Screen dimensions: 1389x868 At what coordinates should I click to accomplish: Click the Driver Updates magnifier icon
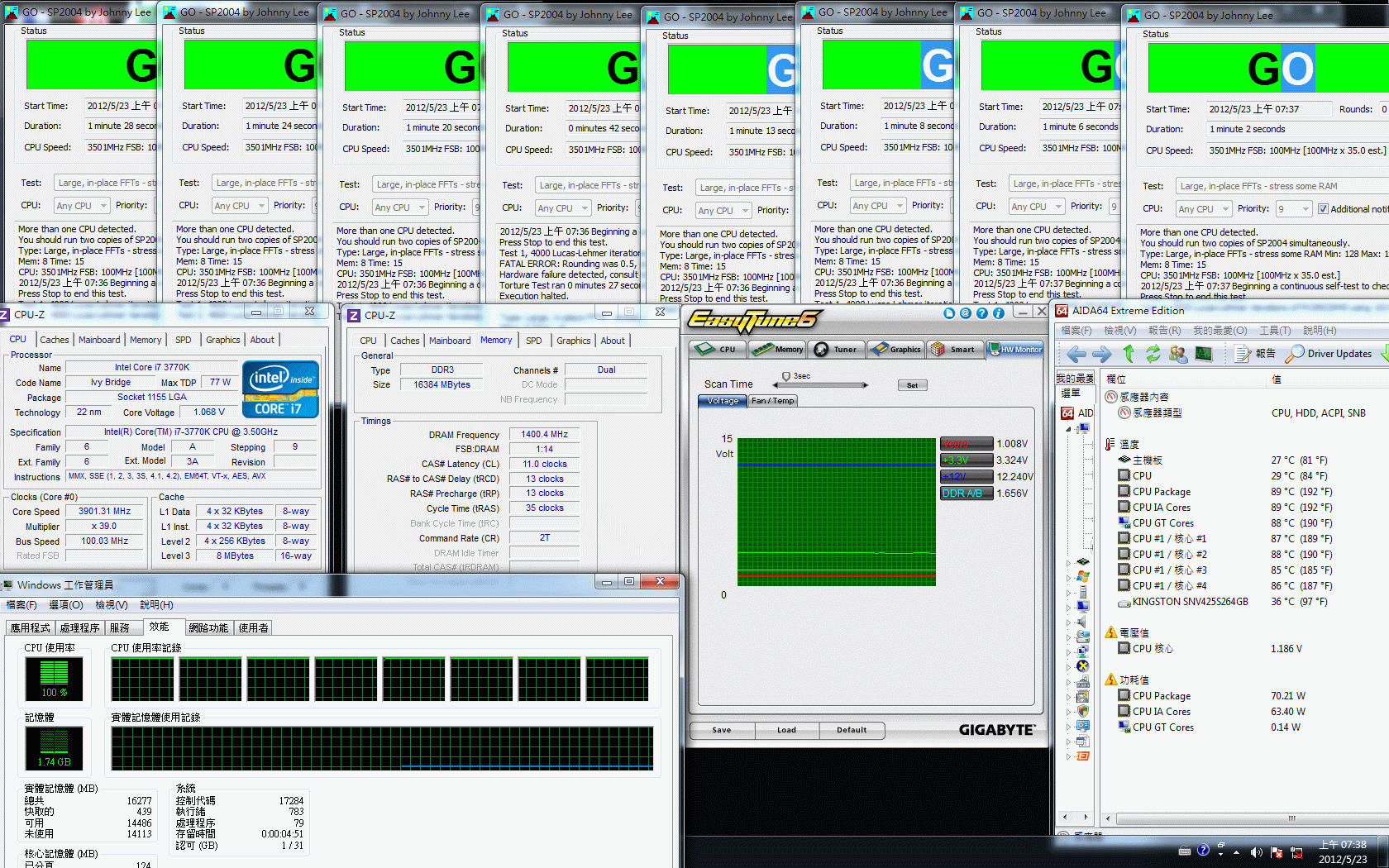click(1295, 354)
